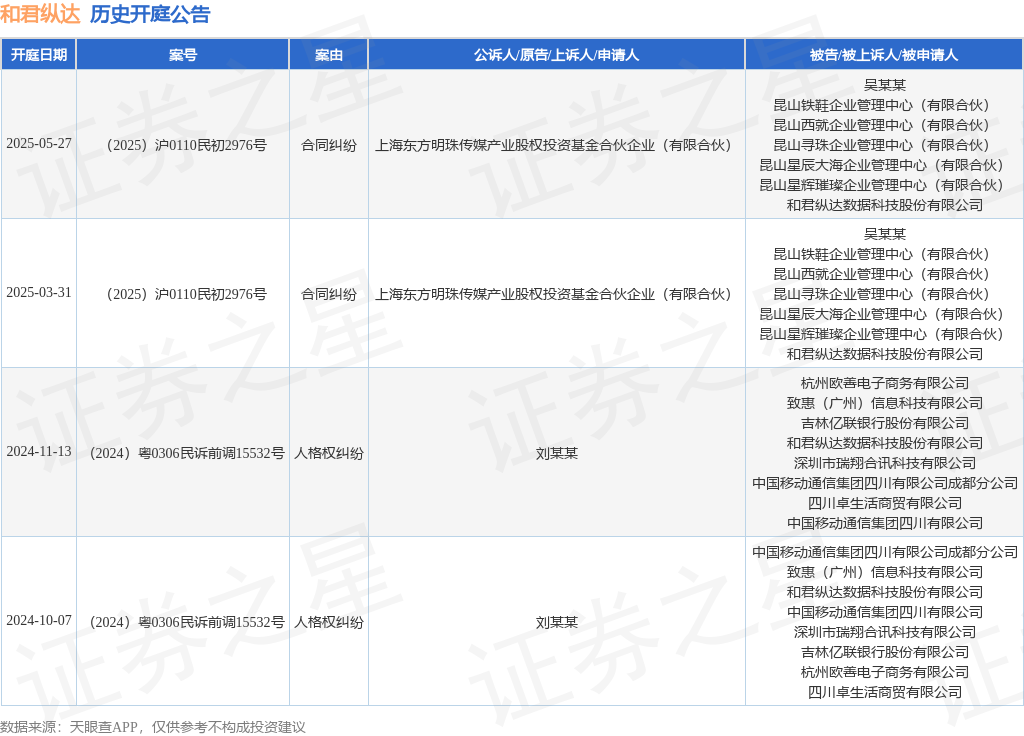Click plaintiff "刘某某" in the 2024-10-07 row
Screen dimensions: 1024x736
[556, 622]
